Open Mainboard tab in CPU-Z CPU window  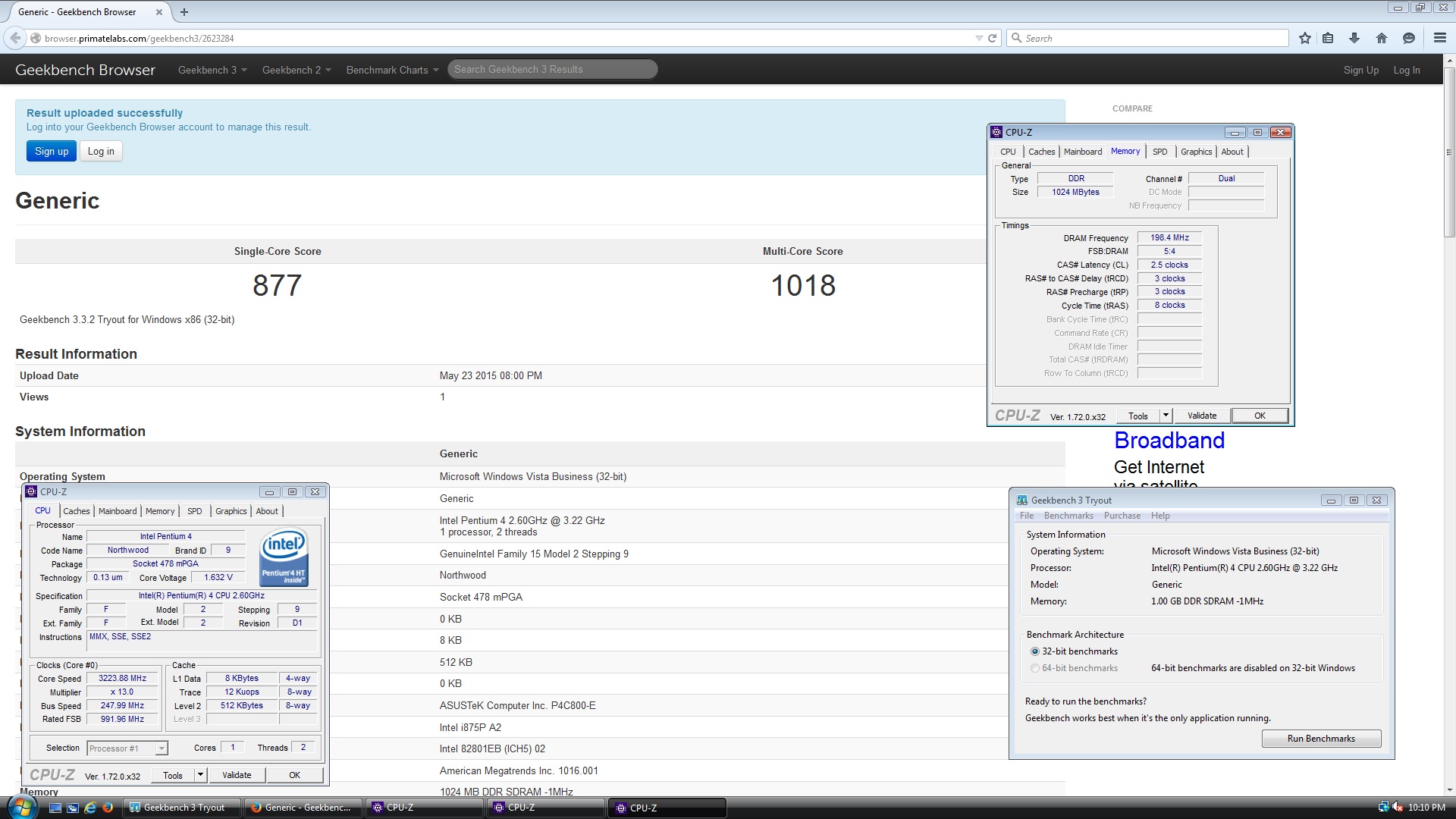pyautogui.click(x=118, y=511)
